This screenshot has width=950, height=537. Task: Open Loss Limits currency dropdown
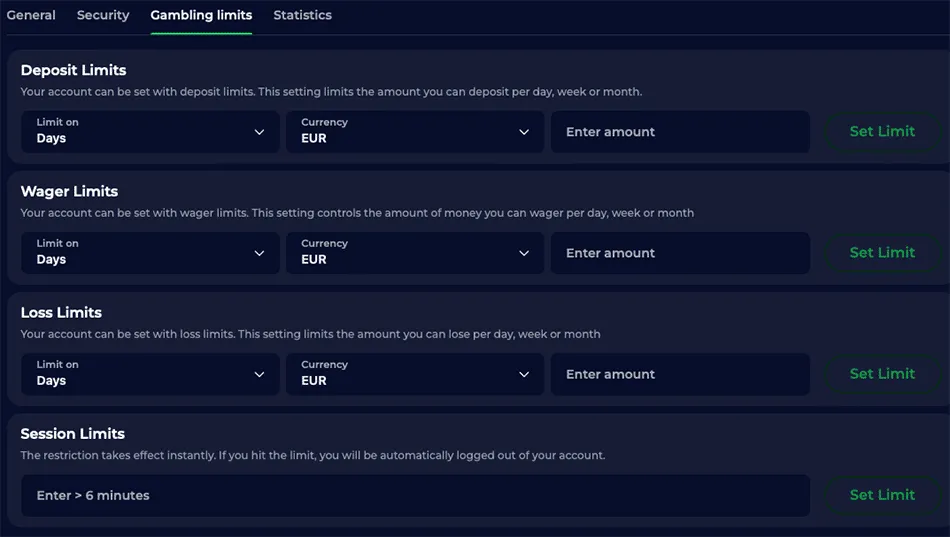(415, 374)
